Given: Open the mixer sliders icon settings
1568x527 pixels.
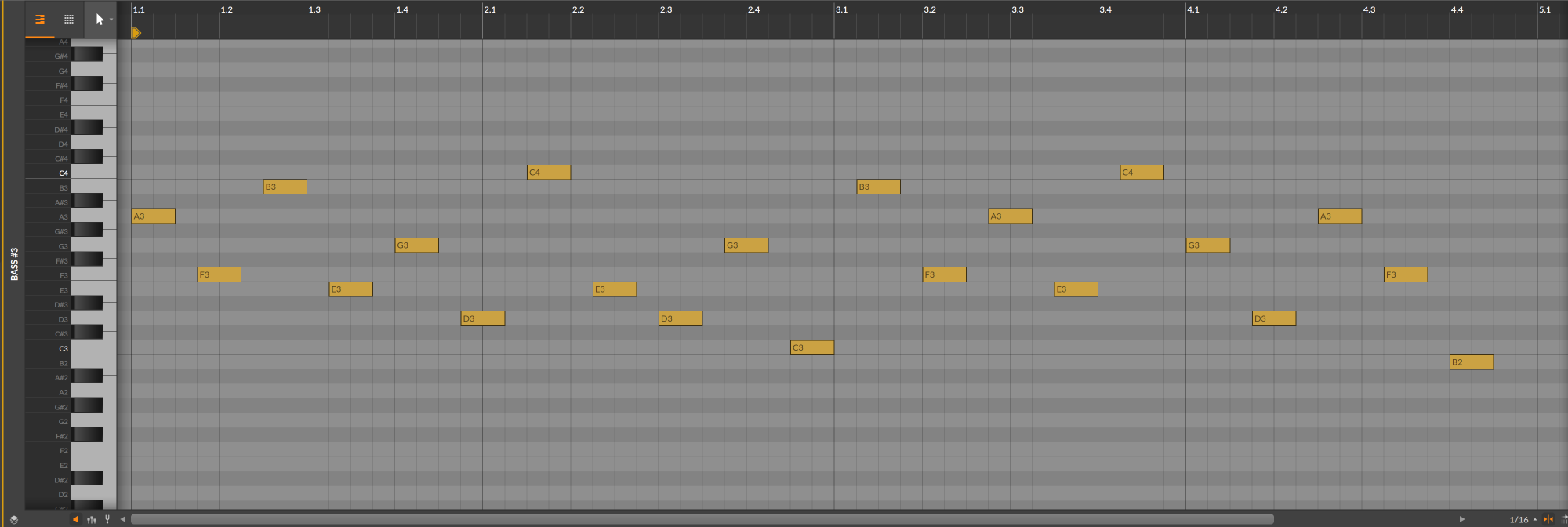Looking at the screenshot, I should [92, 519].
